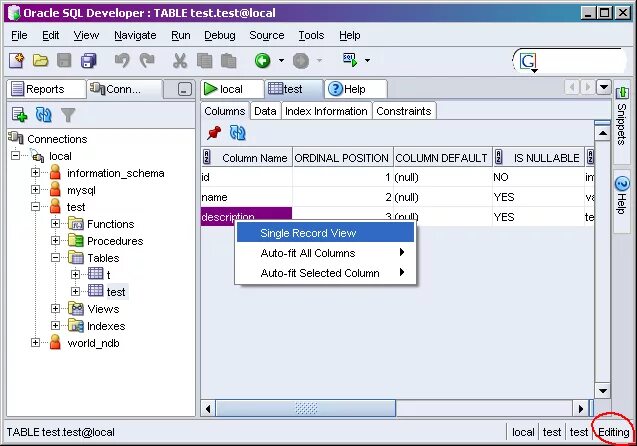Click the SQL Worksheet run icon
637x446 pixels.
[350, 60]
